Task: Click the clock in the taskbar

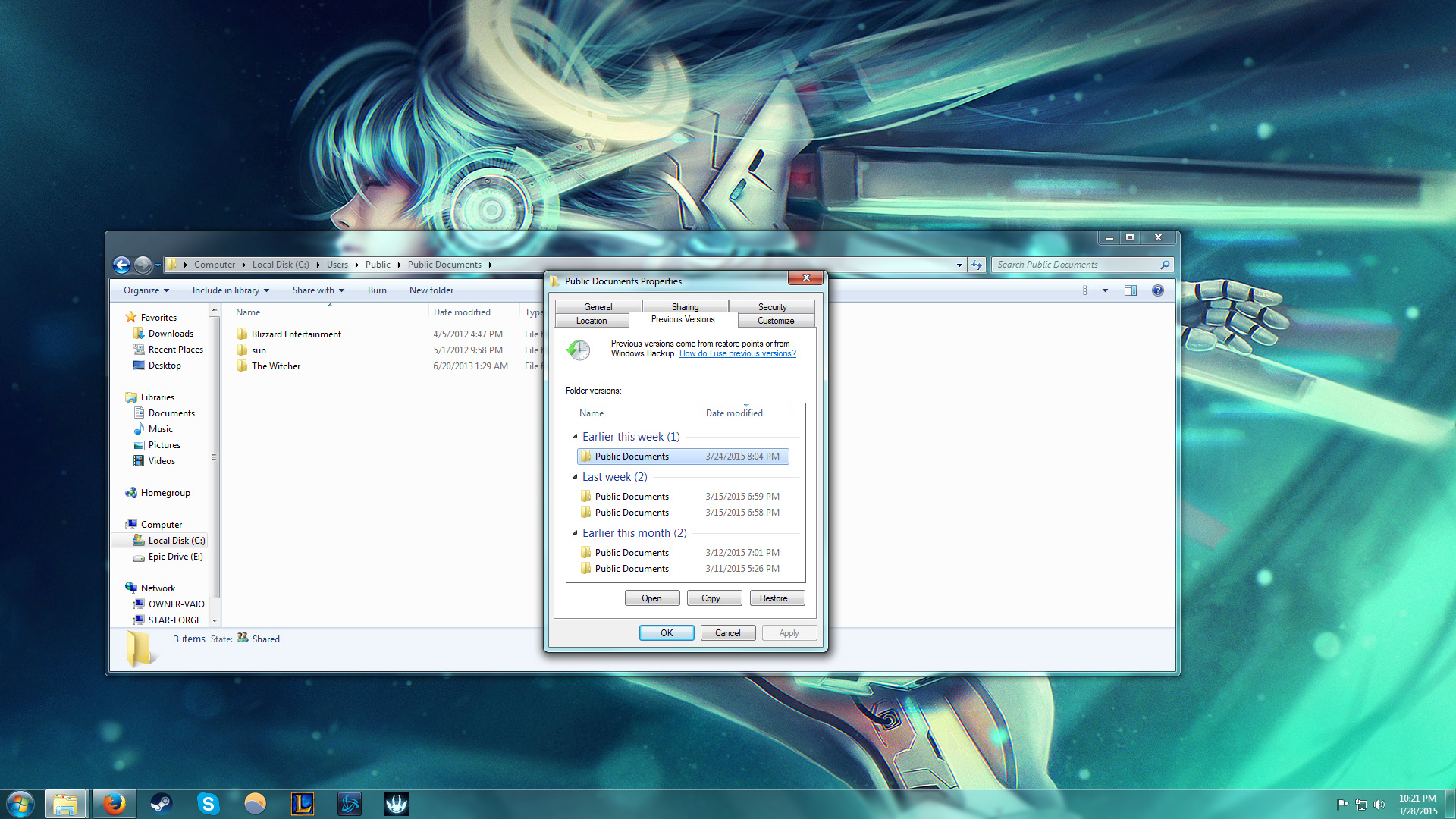Action: point(1417,805)
